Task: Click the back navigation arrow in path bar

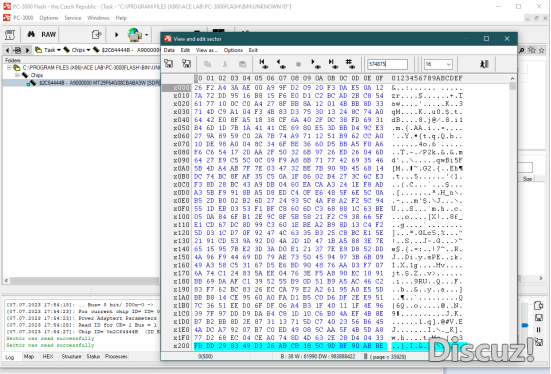Action: click(7, 50)
